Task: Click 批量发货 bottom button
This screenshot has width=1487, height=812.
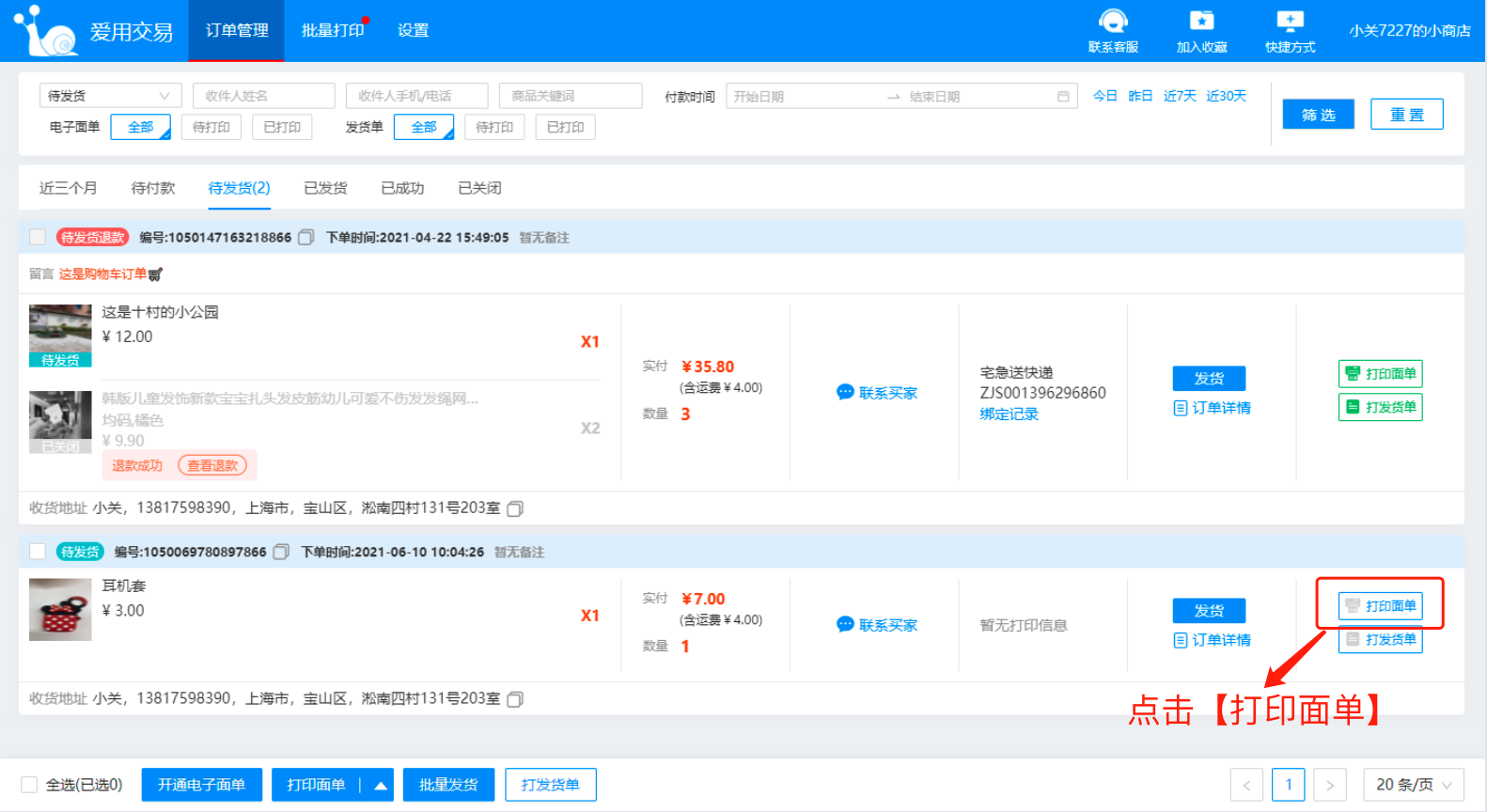Action: point(448,785)
